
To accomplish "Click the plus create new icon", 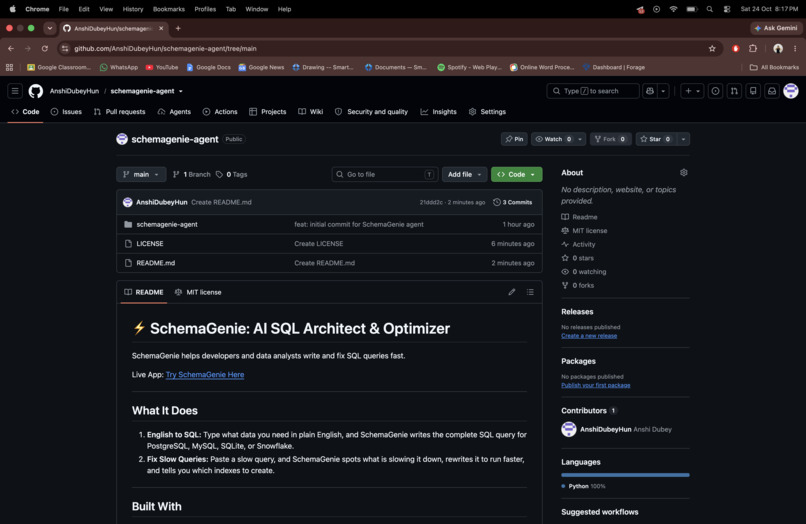I will pyautogui.click(x=688, y=91).
